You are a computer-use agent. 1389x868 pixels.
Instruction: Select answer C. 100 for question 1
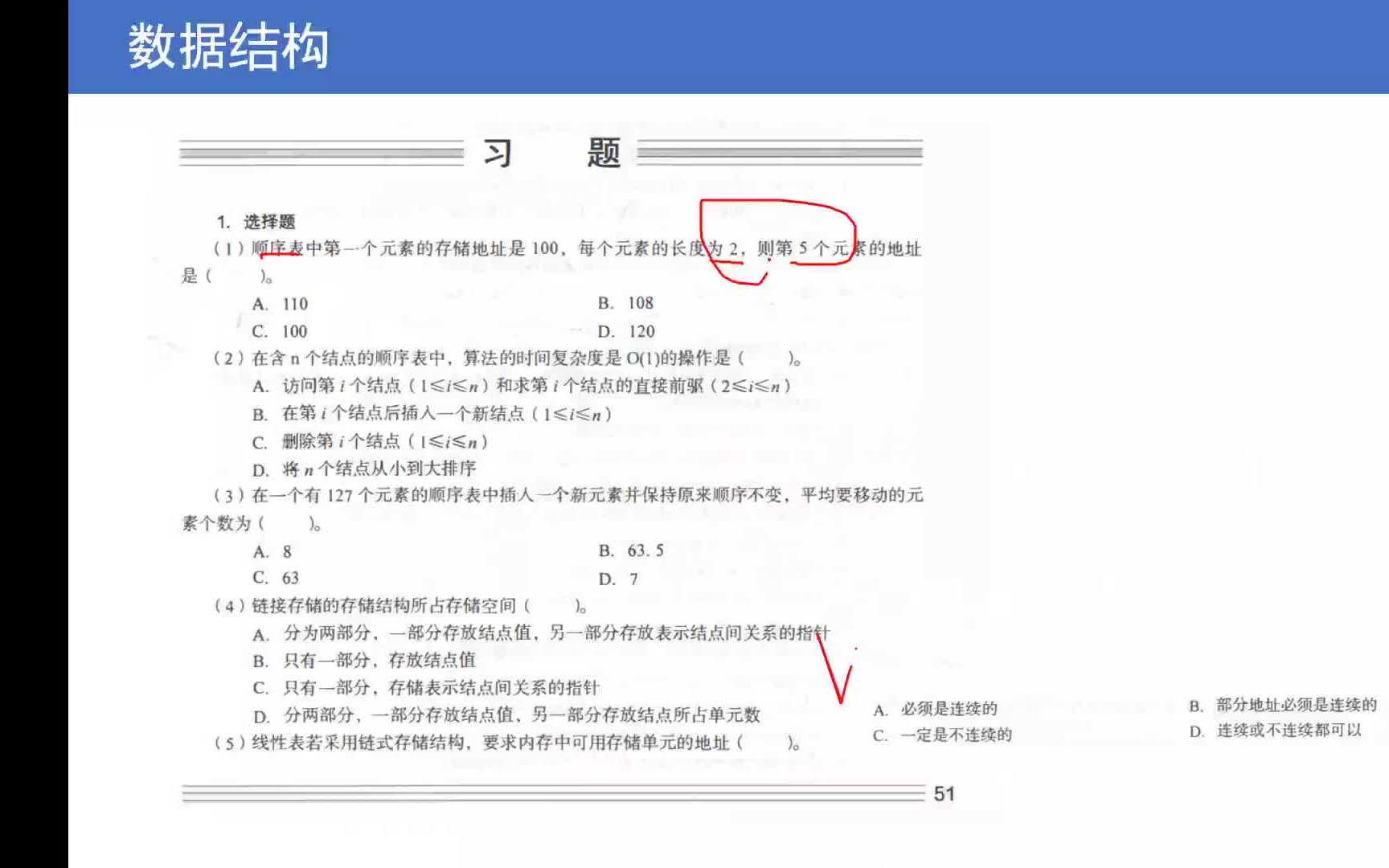pos(280,331)
